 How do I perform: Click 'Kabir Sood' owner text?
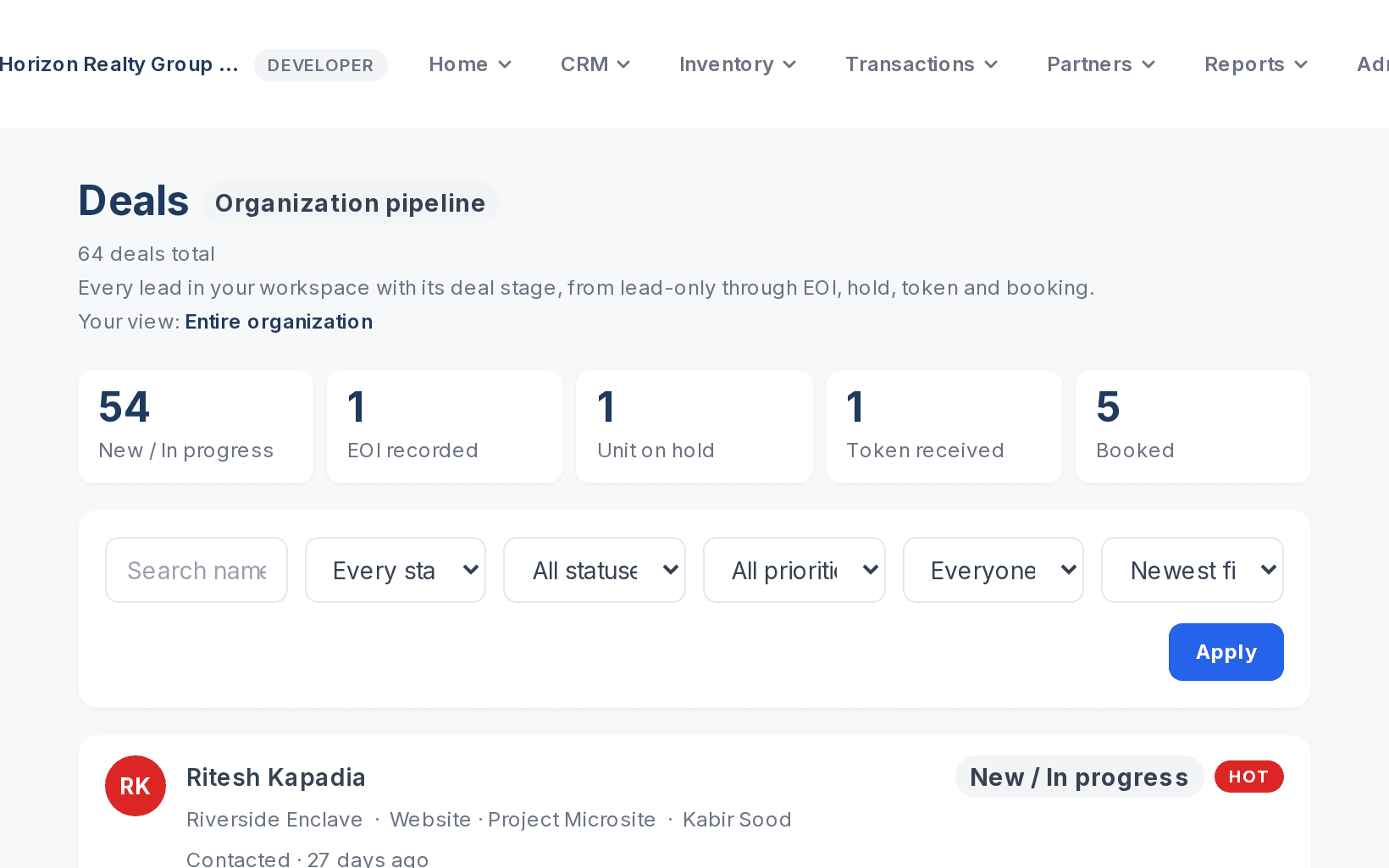pyautogui.click(x=737, y=820)
